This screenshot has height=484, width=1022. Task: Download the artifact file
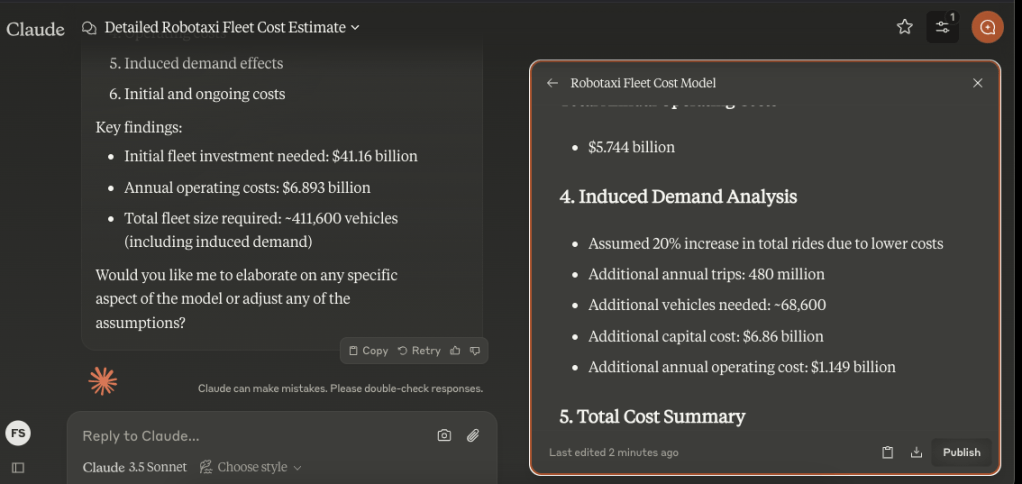(916, 452)
